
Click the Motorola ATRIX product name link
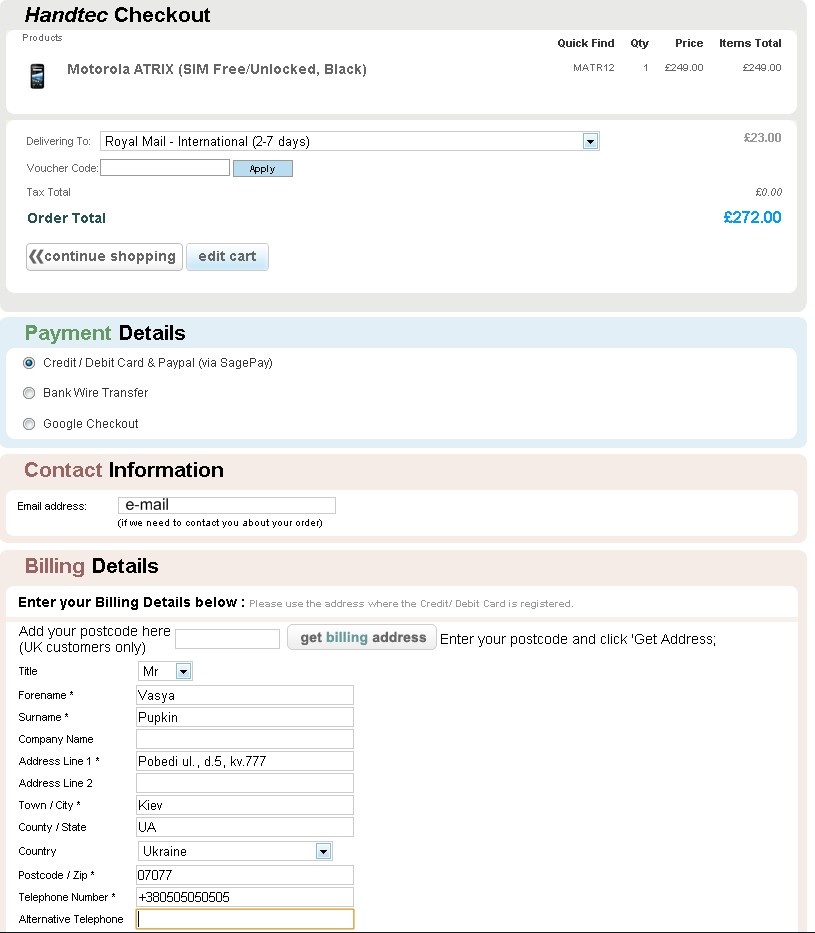(217, 69)
